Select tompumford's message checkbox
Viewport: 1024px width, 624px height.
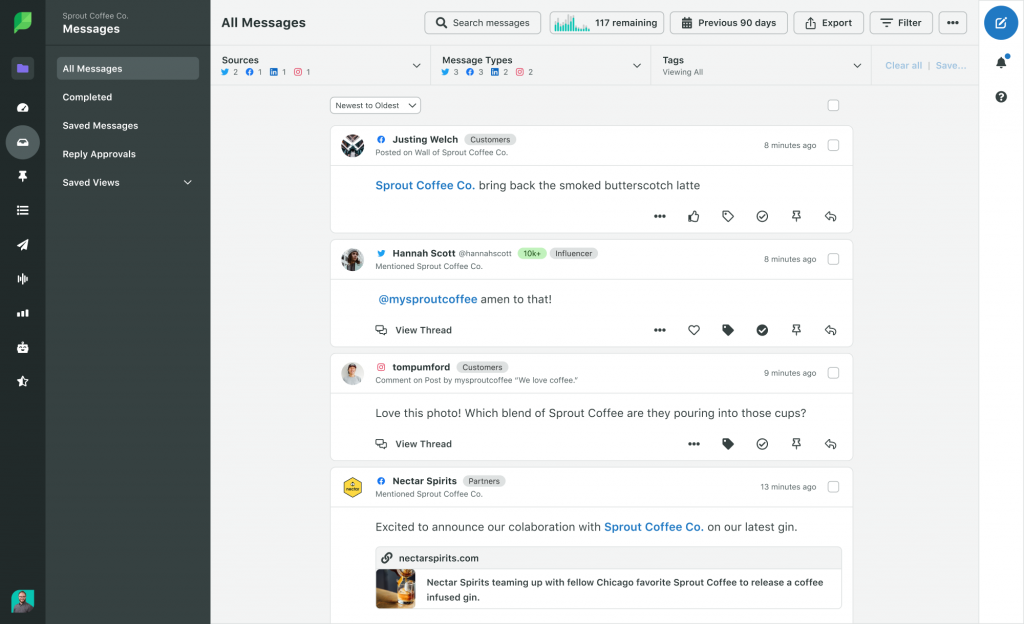[x=833, y=373]
